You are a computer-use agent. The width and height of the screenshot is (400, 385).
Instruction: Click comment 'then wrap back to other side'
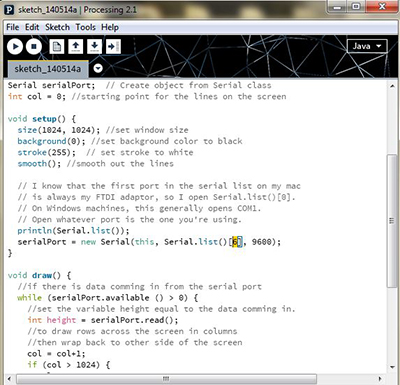pyautogui.click(x=135, y=342)
